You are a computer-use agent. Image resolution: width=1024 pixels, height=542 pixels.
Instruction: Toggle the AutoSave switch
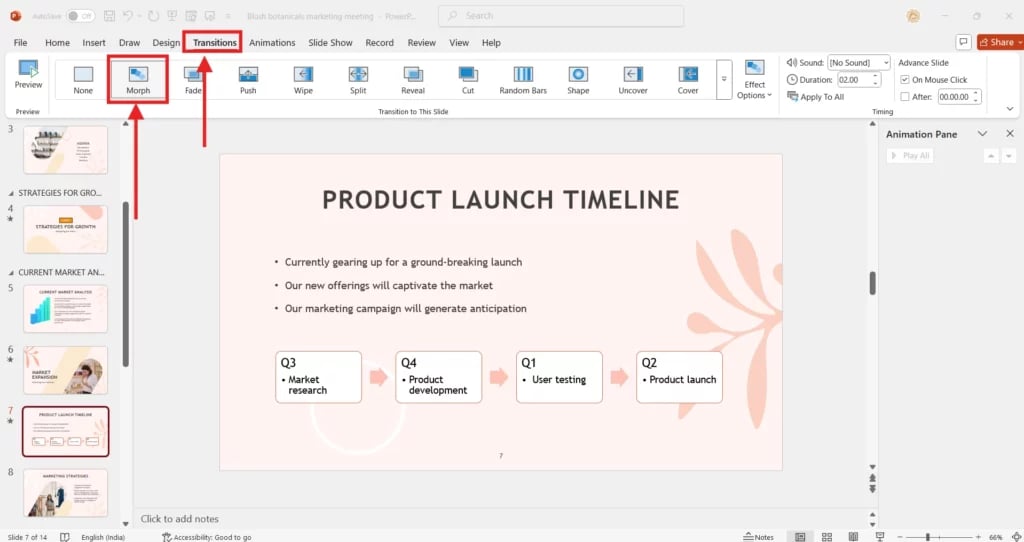[x=80, y=16]
